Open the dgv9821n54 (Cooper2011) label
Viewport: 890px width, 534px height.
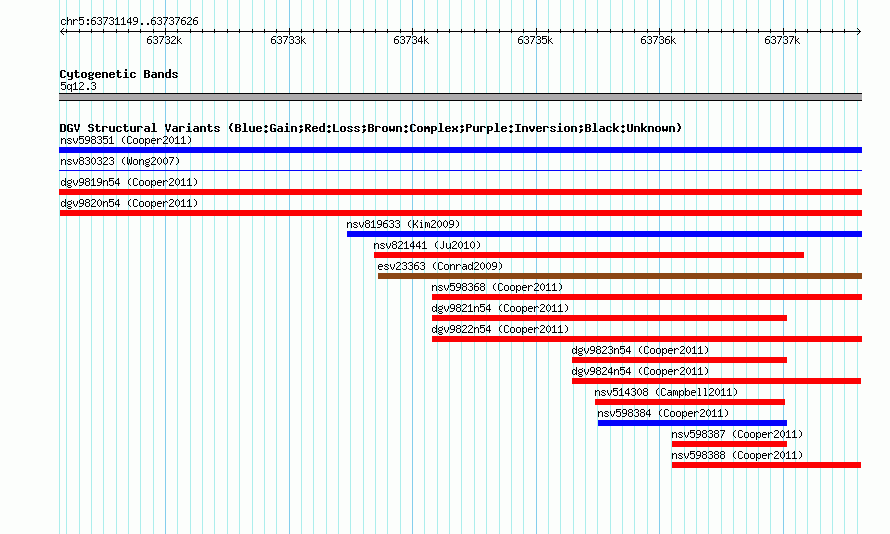click(500, 308)
